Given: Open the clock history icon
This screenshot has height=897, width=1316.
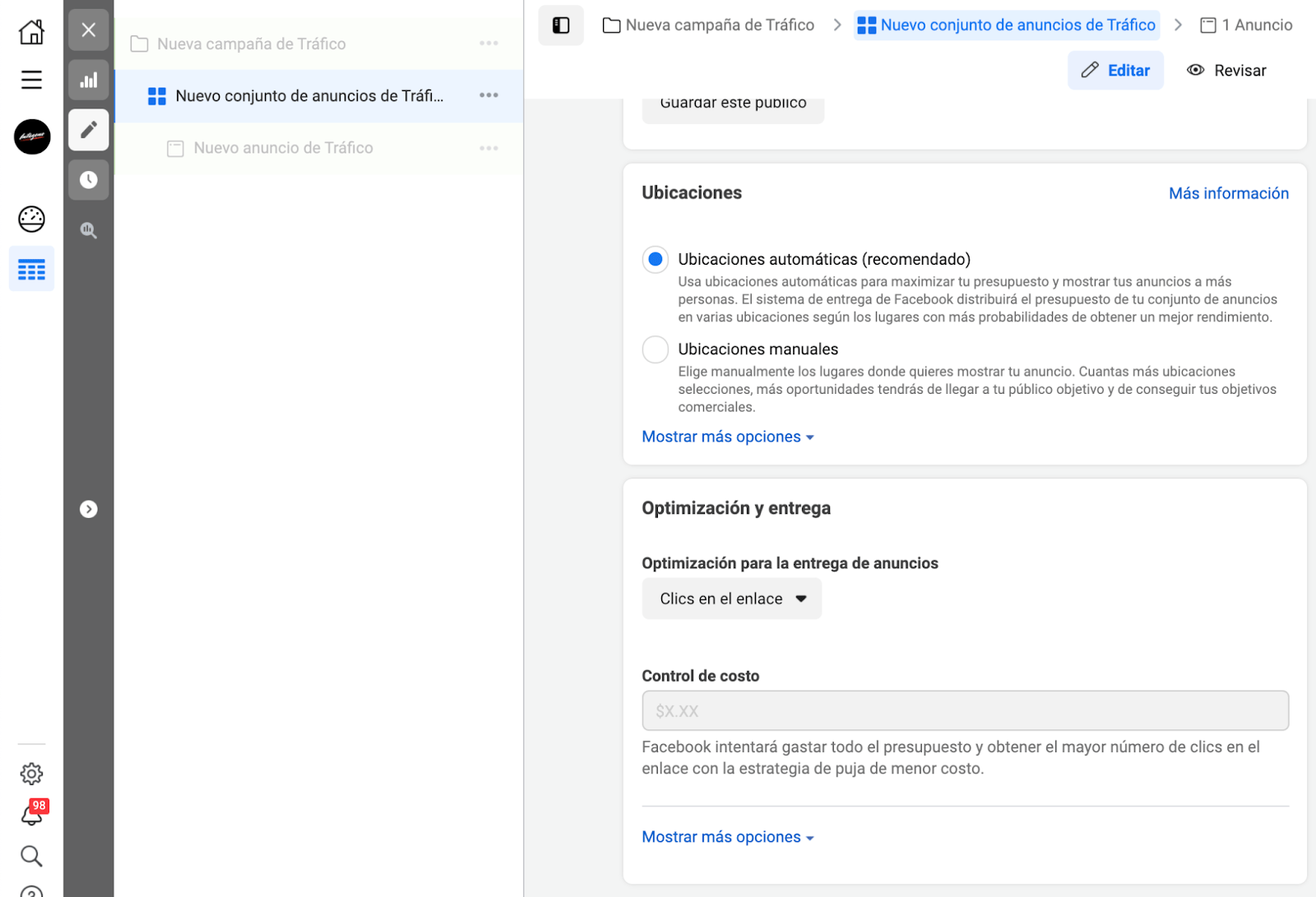Looking at the screenshot, I should click(89, 179).
